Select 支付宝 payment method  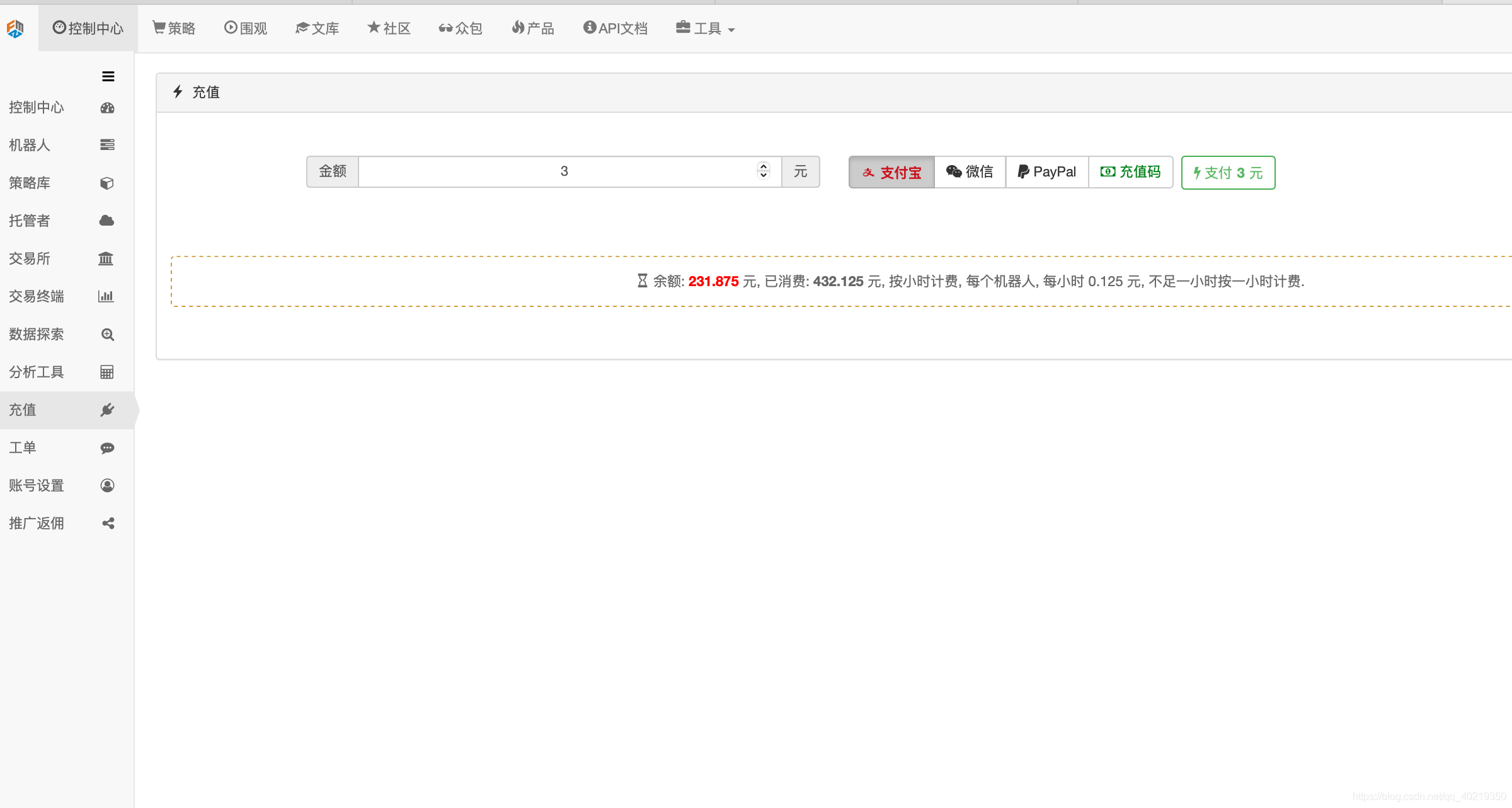pyautogui.click(x=891, y=172)
